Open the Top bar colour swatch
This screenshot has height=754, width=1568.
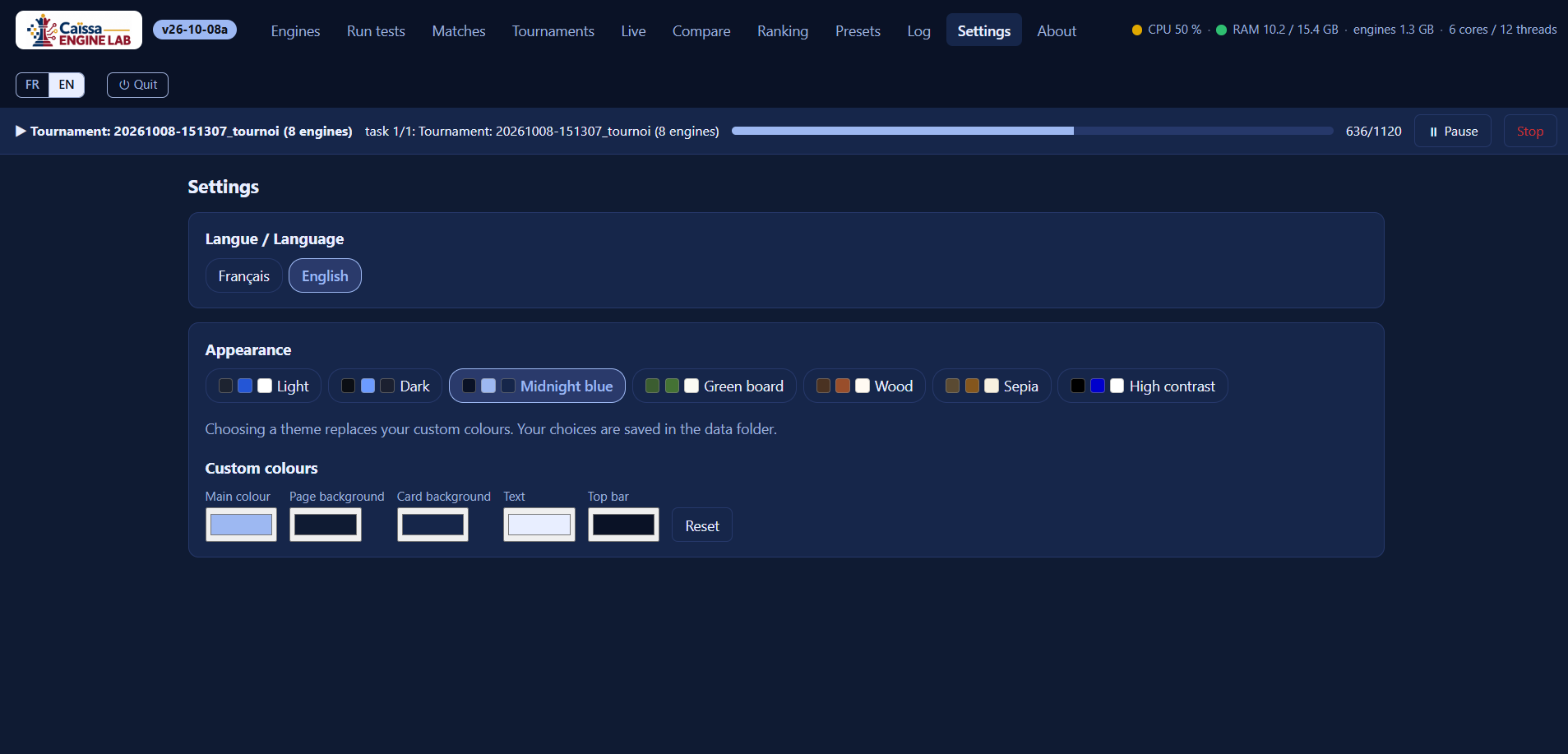click(623, 525)
